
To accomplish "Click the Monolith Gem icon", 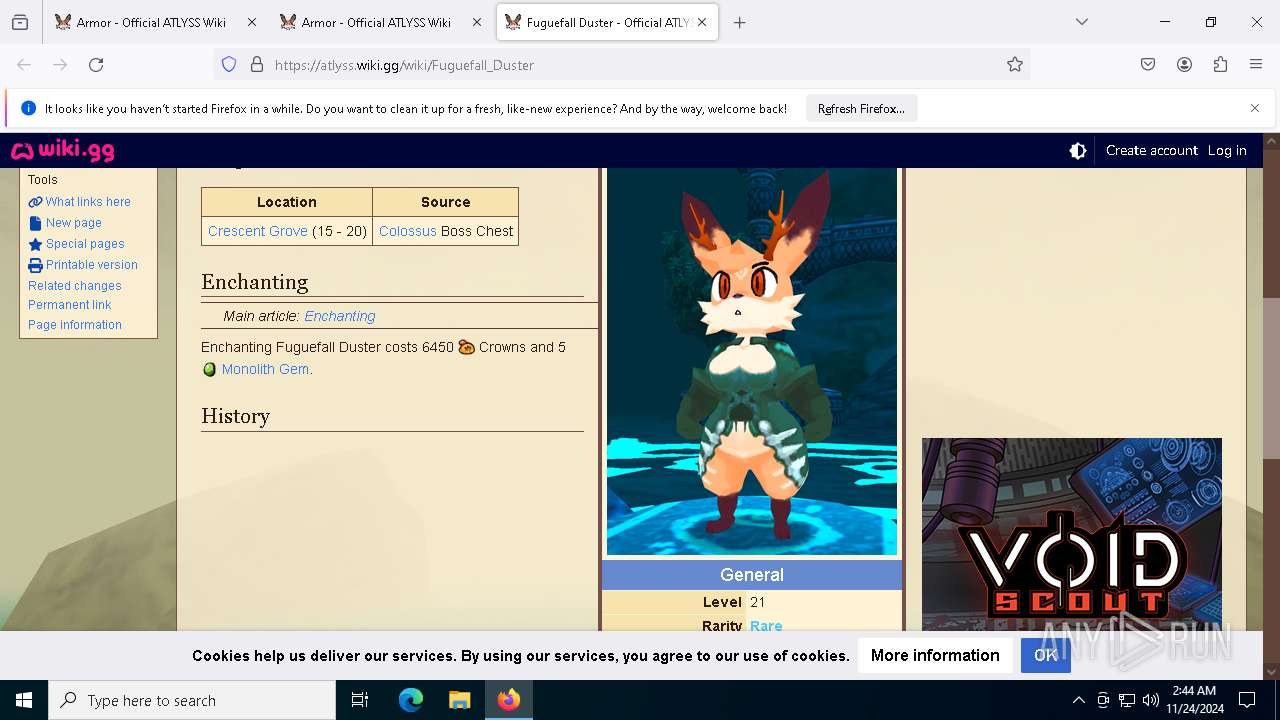I will 210,370.
